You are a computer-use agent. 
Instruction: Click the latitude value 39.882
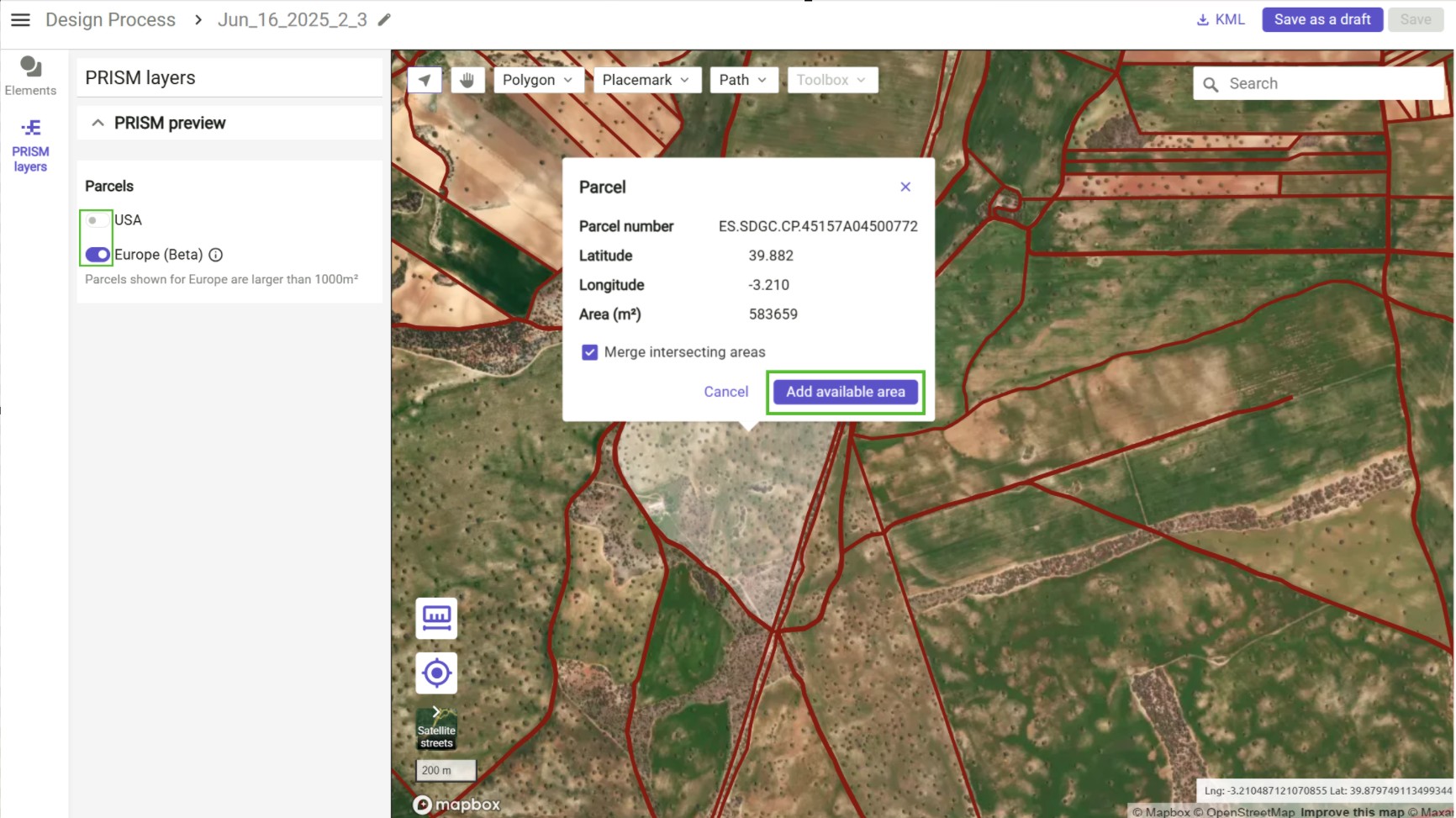(771, 256)
